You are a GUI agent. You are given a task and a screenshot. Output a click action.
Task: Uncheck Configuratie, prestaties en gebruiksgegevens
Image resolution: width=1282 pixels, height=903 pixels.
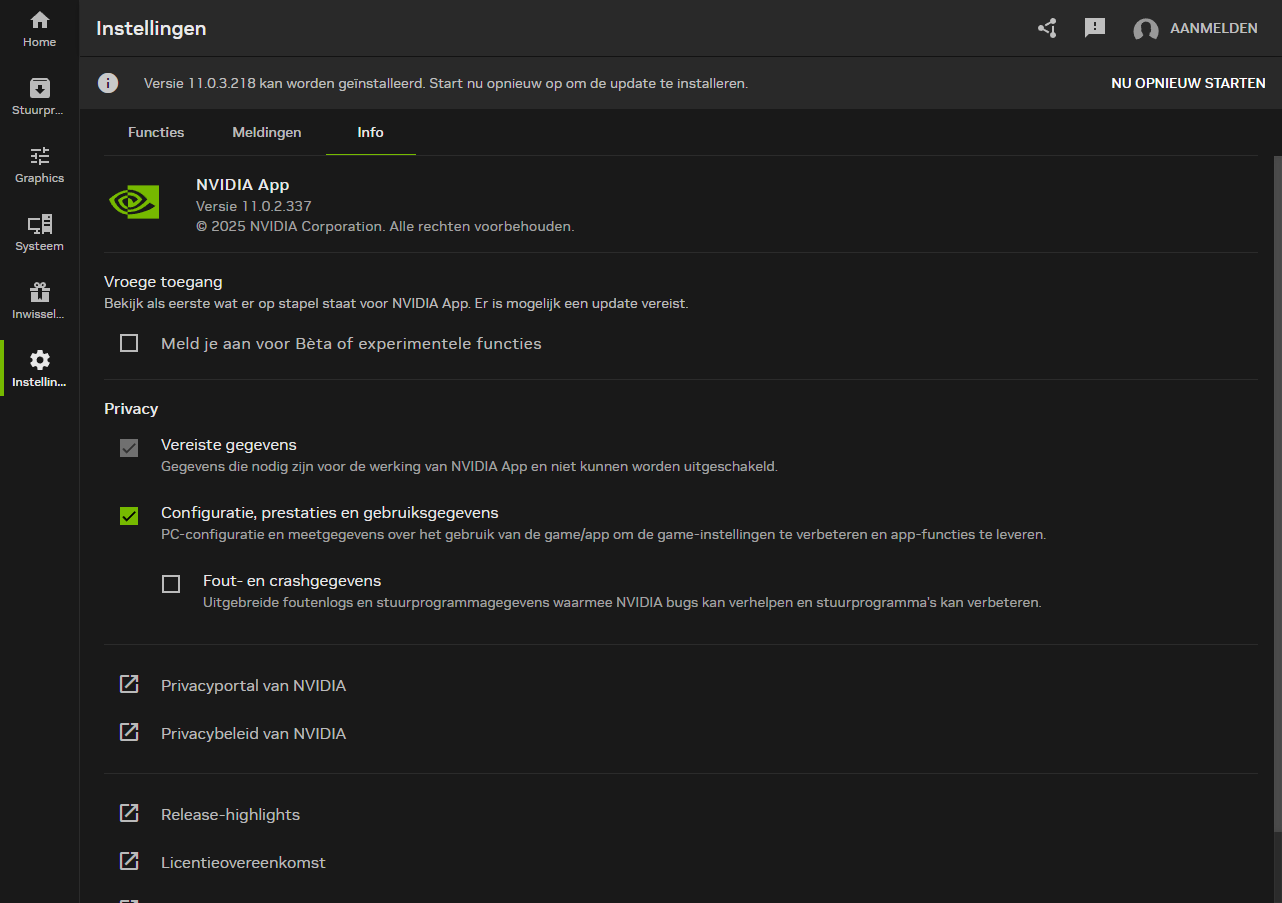129,516
